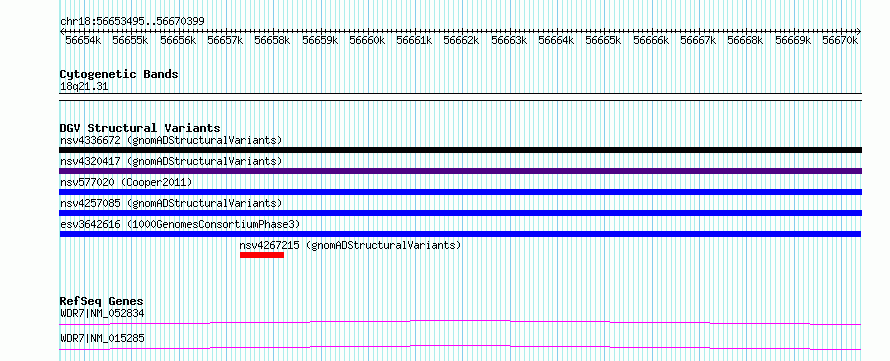Screen dimensions: 890x361
Task: Click the 56655k ruler tick label
Action: click(x=131, y=41)
